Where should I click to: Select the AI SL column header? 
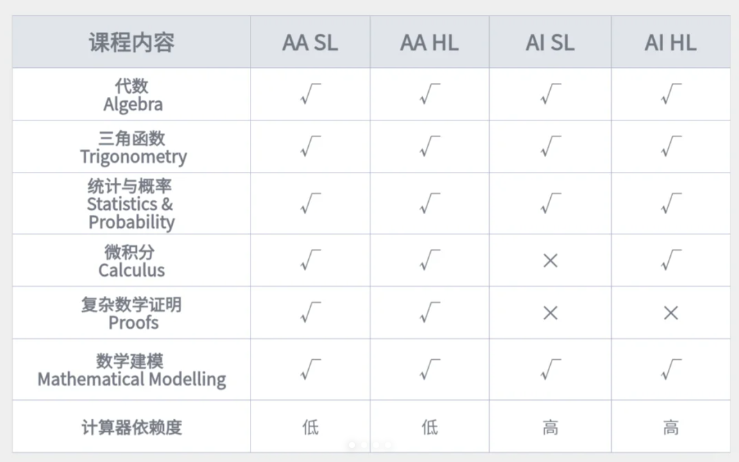(x=550, y=43)
